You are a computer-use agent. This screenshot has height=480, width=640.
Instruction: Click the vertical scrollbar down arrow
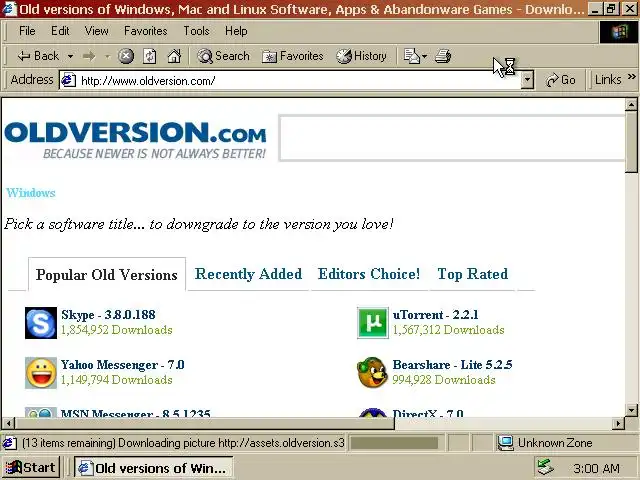[x=631, y=410]
